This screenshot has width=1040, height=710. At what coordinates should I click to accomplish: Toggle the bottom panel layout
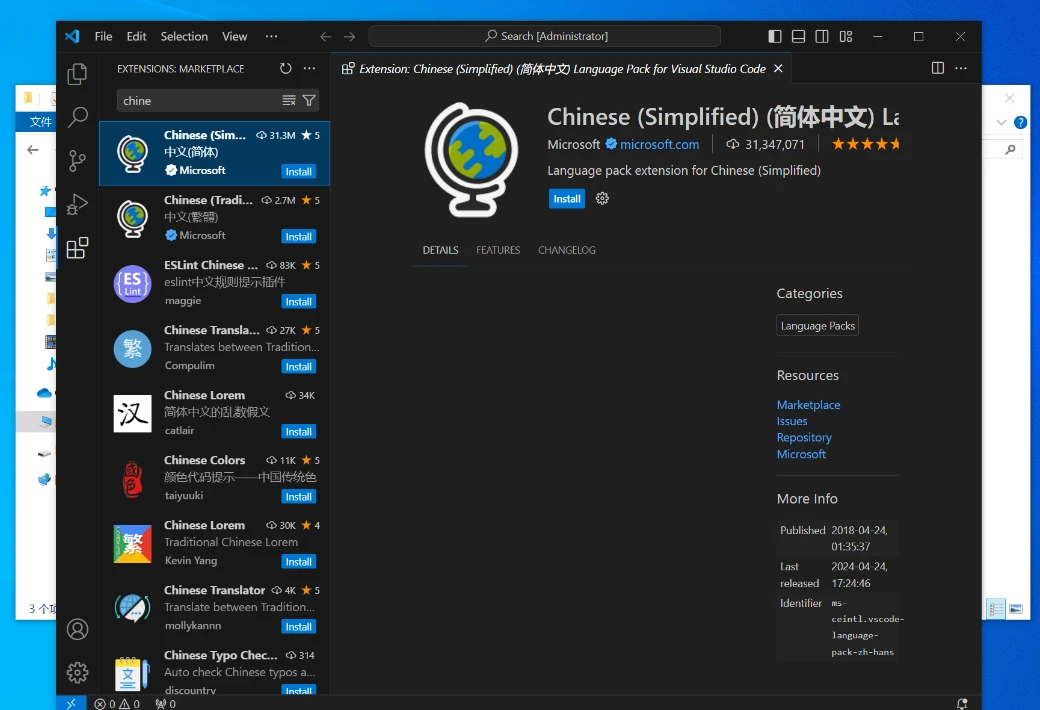click(799, 36)
